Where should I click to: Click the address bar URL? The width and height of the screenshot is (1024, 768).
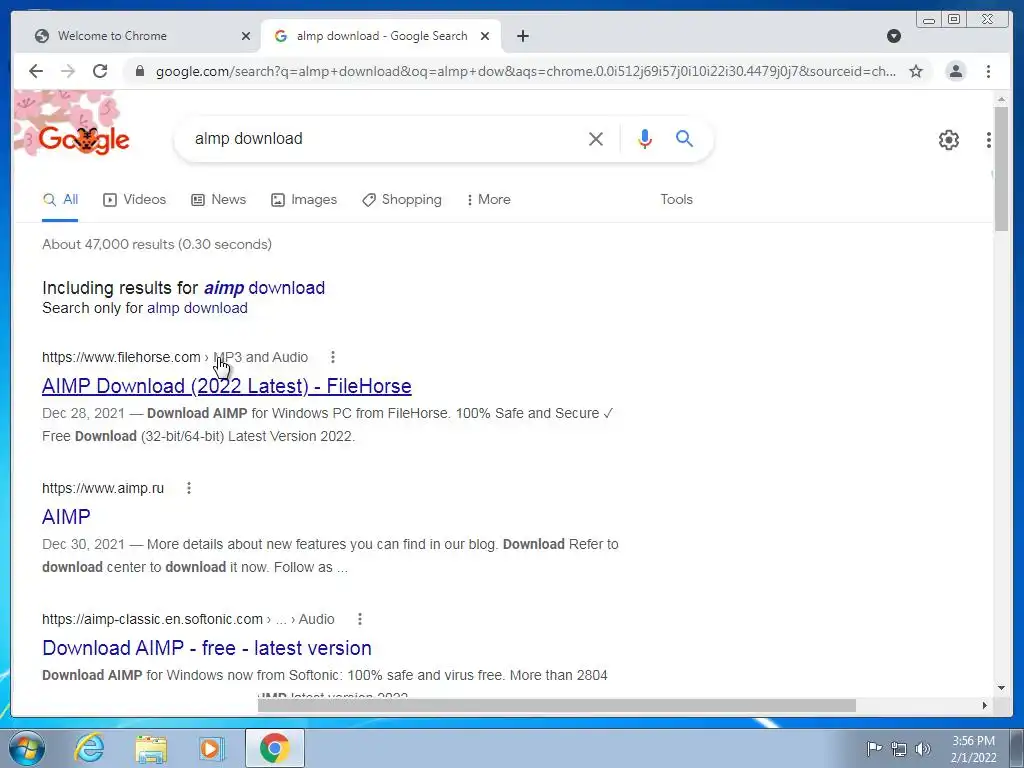pyautogui.click(x=526, y=71)
